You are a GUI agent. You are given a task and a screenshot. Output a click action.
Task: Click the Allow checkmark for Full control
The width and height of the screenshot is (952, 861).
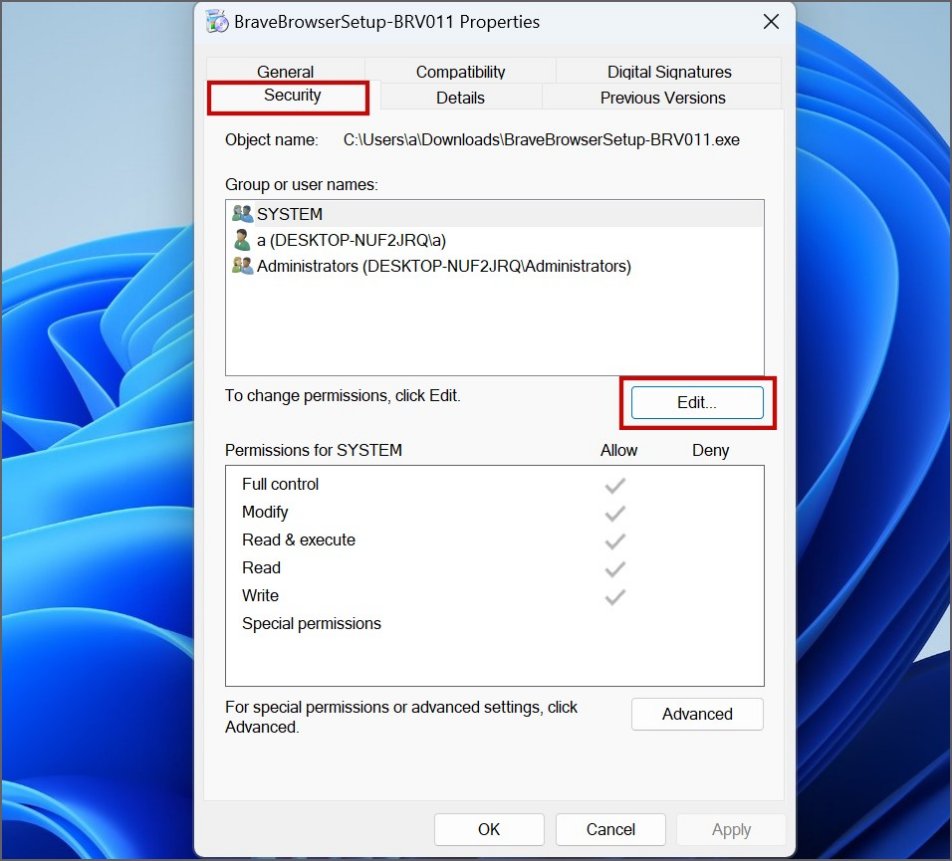[x=615, y=485]
